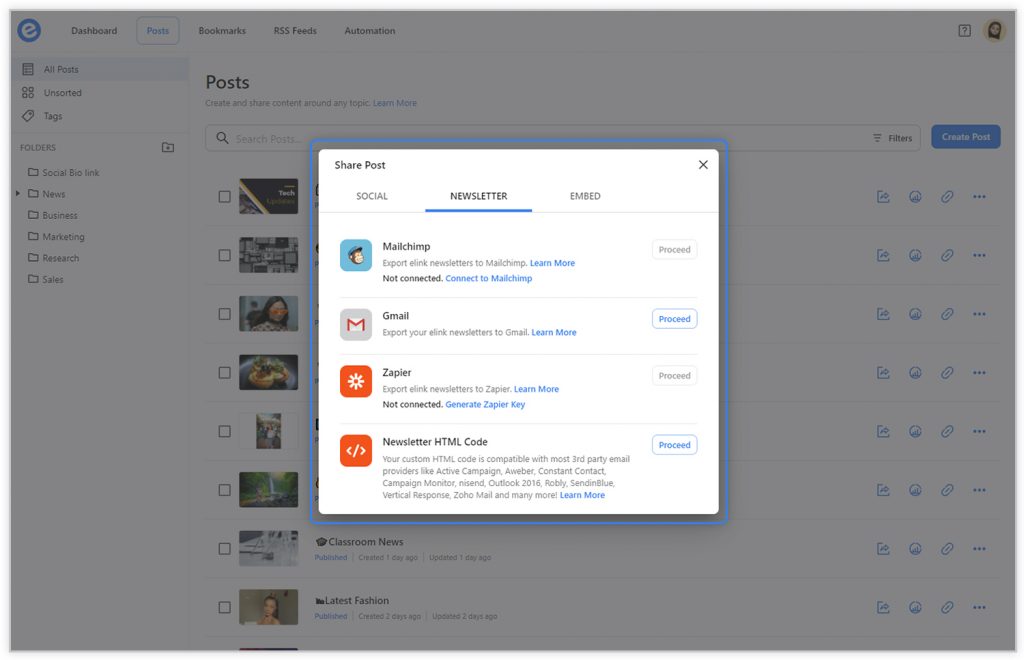The height and width of the screenshot is (660, 1024).
Task: Tick the checkbox for Classroom News
Action: (x=225, y=549)
